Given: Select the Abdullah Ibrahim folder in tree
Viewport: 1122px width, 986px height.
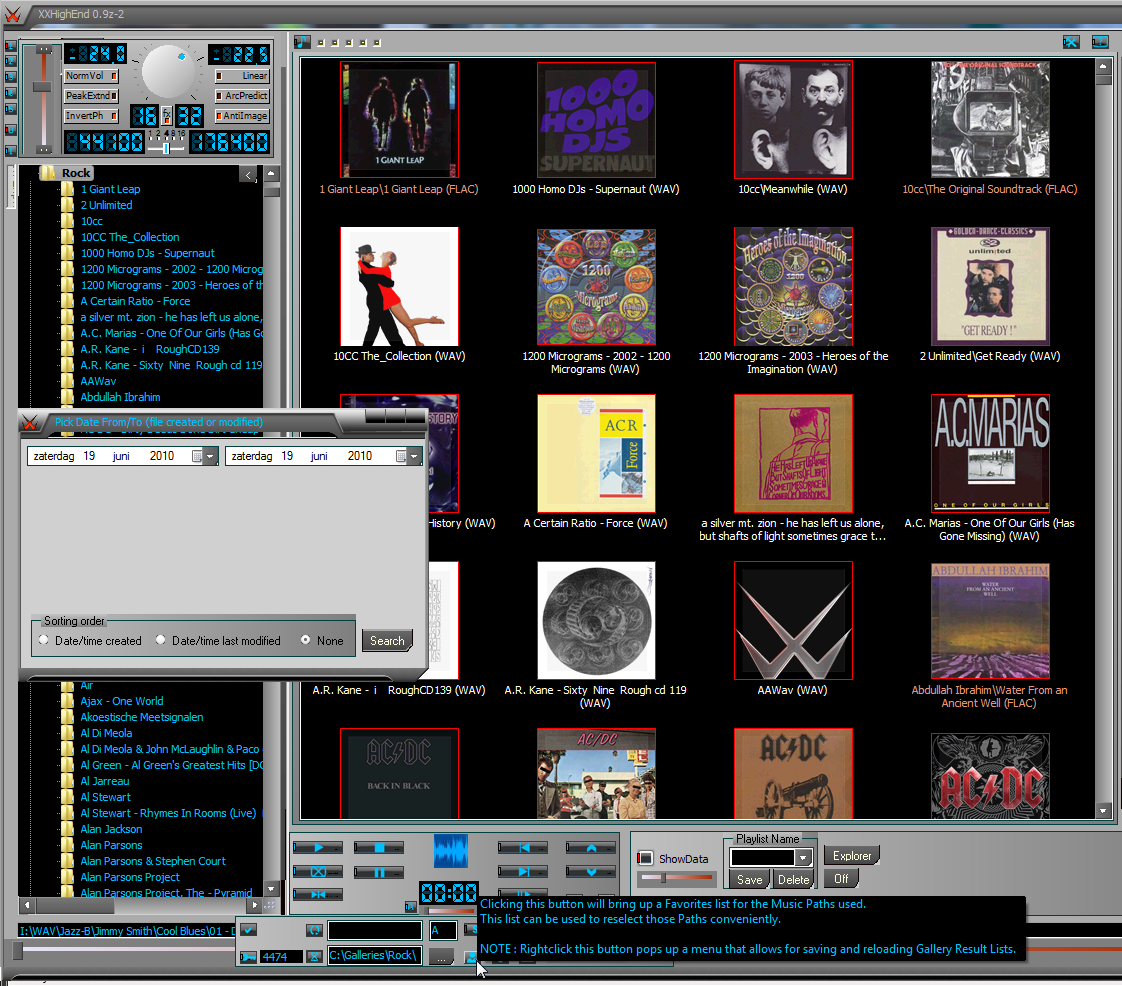Looking at the screenshot, I should [x=120, y=397].
